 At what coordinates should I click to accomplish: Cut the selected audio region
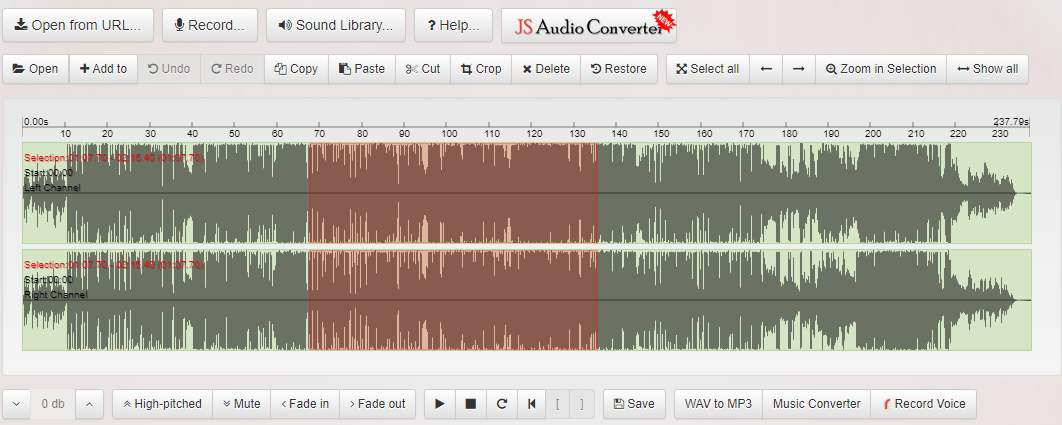pos(423,69)
